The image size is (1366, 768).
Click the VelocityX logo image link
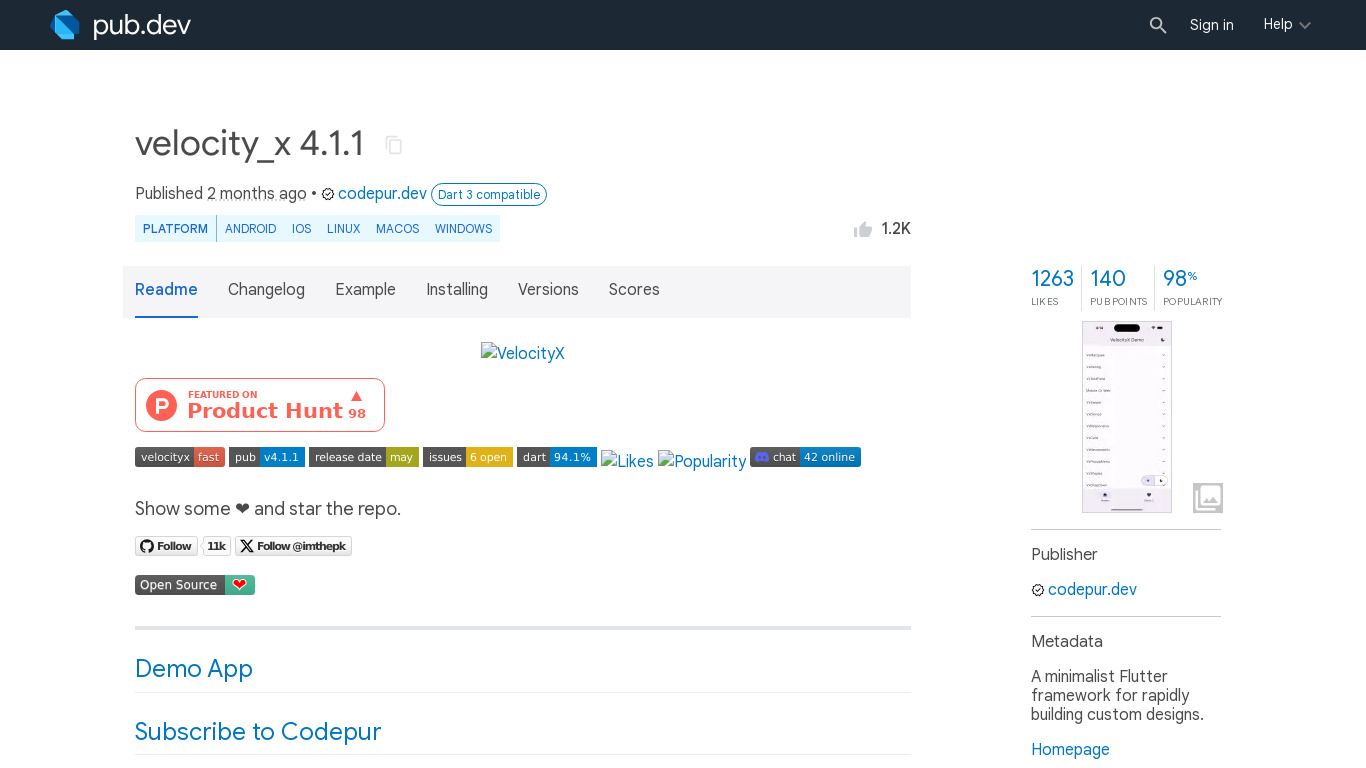tap(523, 353)
